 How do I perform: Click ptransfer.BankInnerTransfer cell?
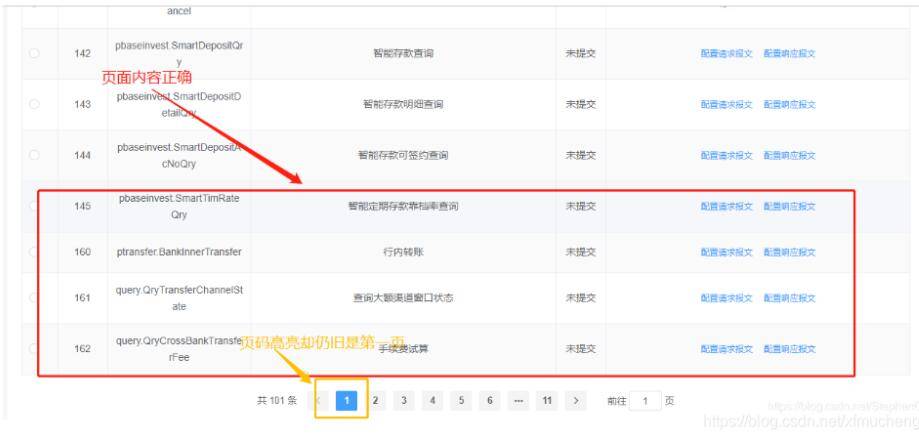click(x=179, y=252)
